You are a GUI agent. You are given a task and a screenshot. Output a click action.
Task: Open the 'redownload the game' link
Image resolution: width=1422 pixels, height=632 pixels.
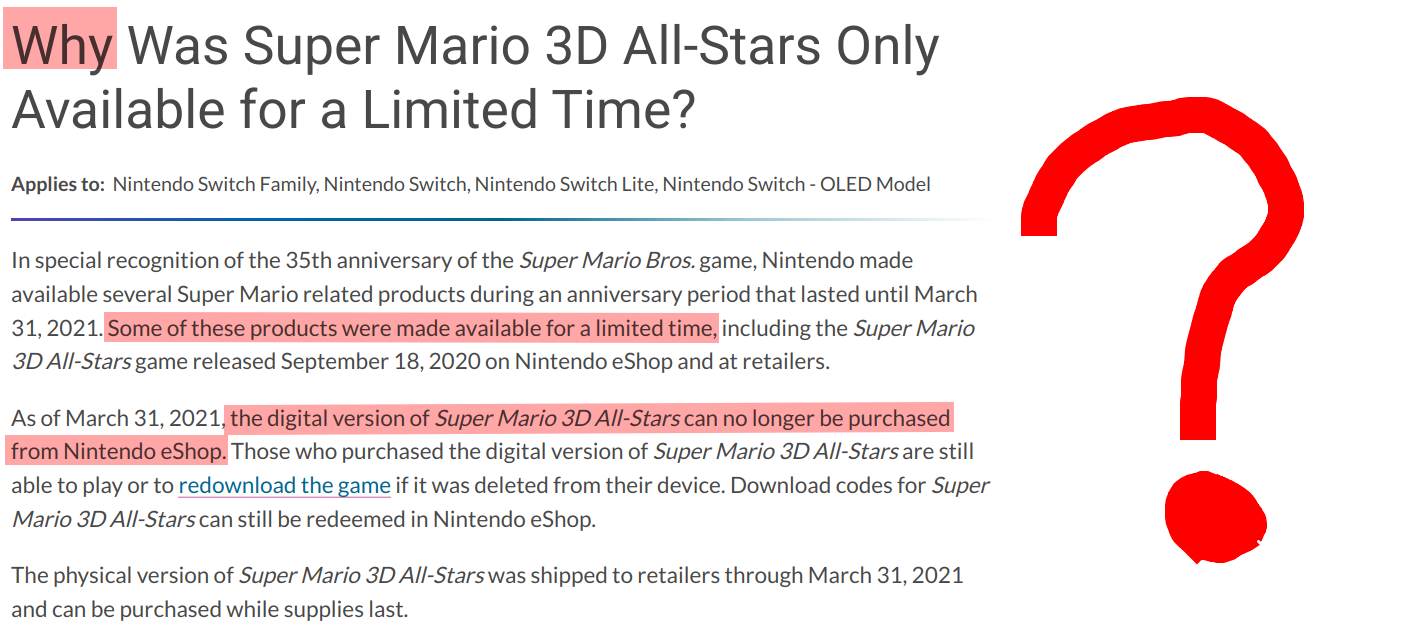coord(284,486)
